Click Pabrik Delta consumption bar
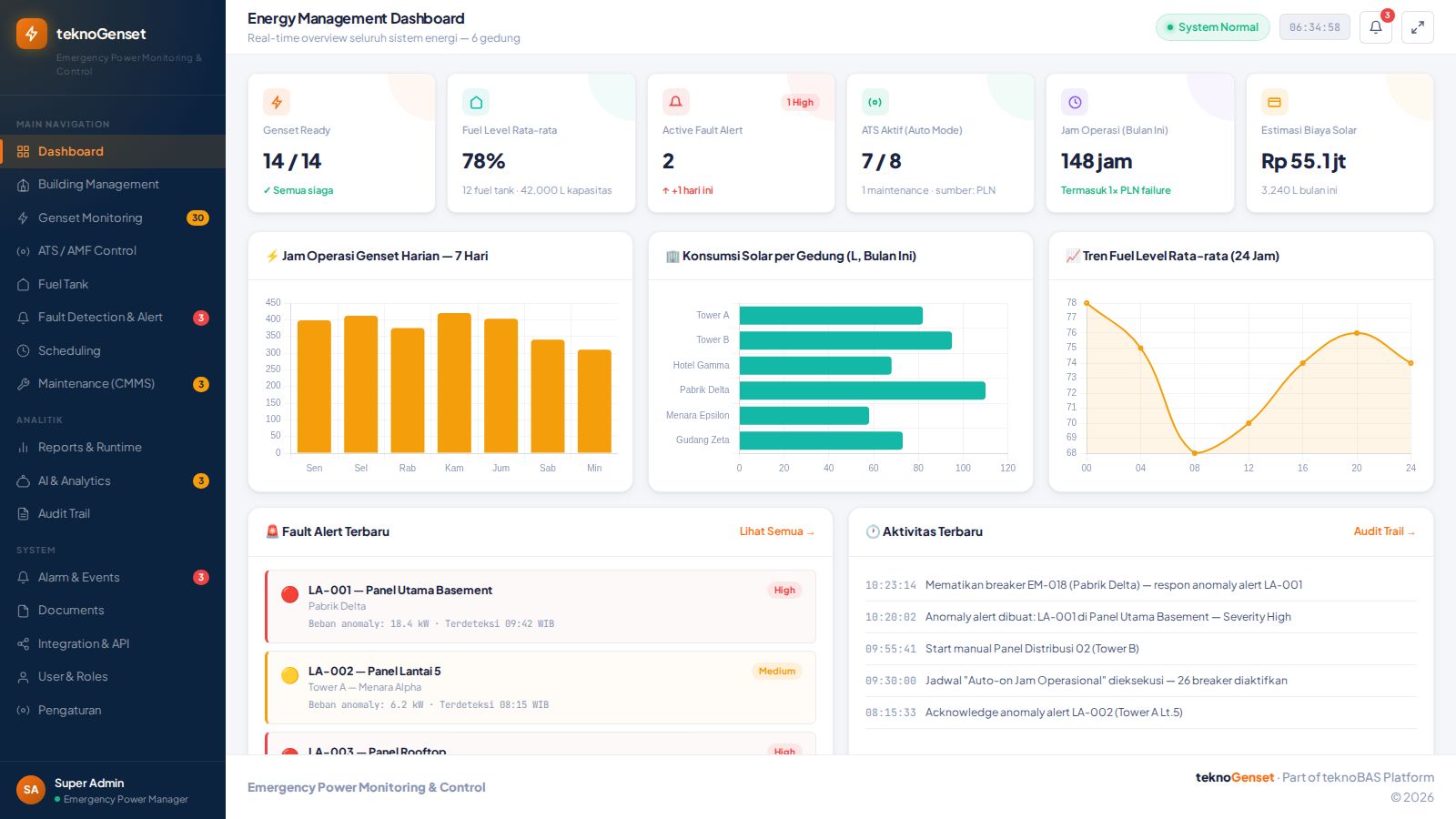1456x819 pixels. [863, 390]
